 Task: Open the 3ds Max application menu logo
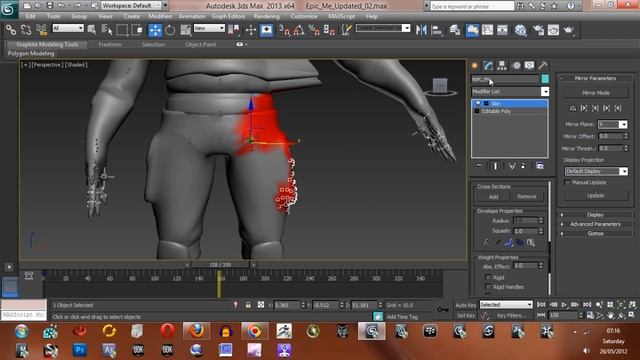[x=8, y=9]
